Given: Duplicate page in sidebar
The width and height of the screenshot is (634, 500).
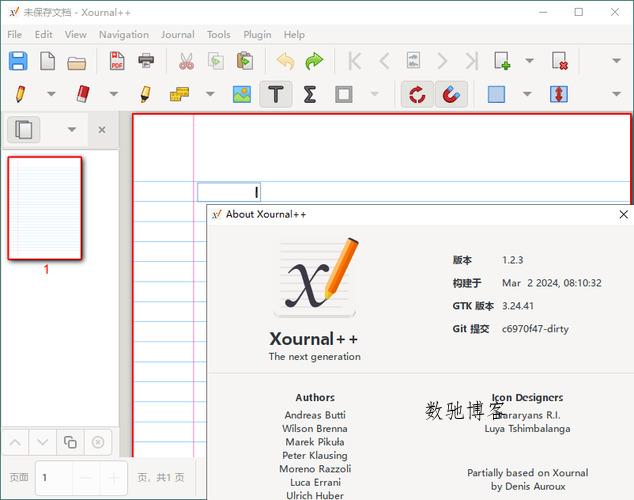Looking at the screenshot, I should (70, 442).
